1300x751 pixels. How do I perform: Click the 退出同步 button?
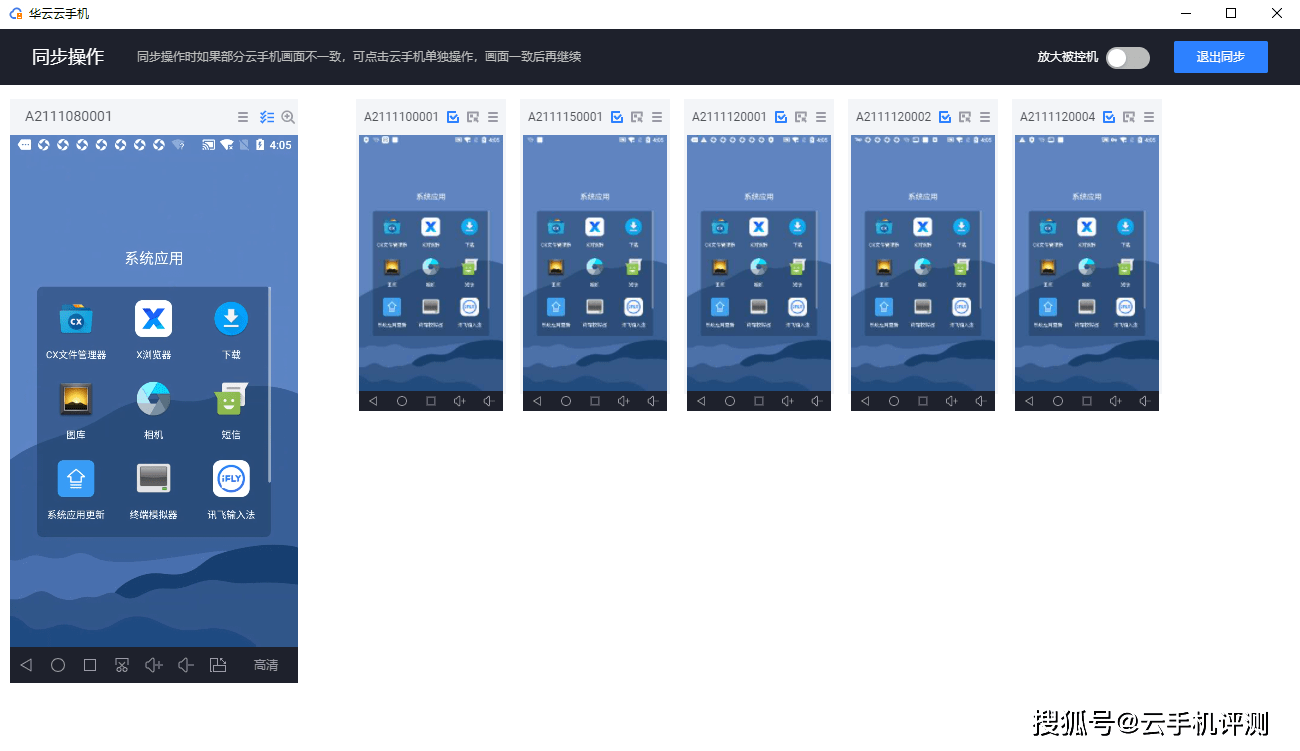pyautogui.click(x=1221, y=57)
